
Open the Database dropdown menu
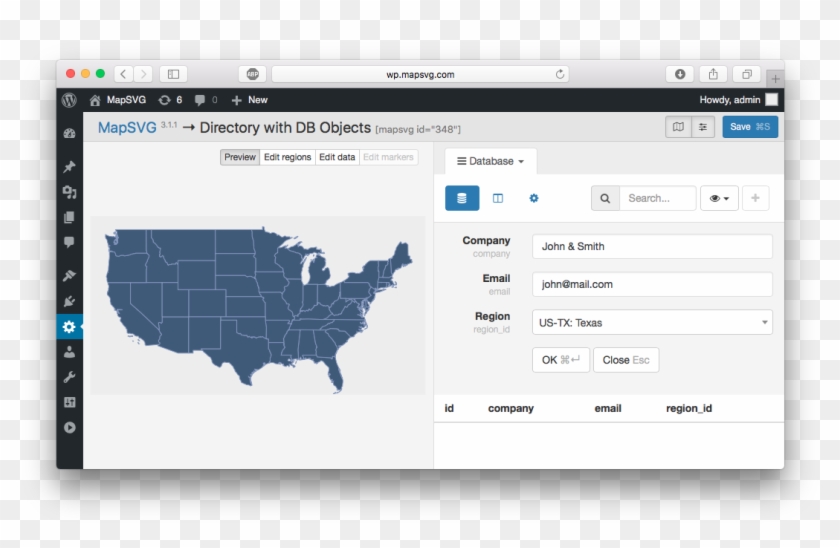pos(490,161)
